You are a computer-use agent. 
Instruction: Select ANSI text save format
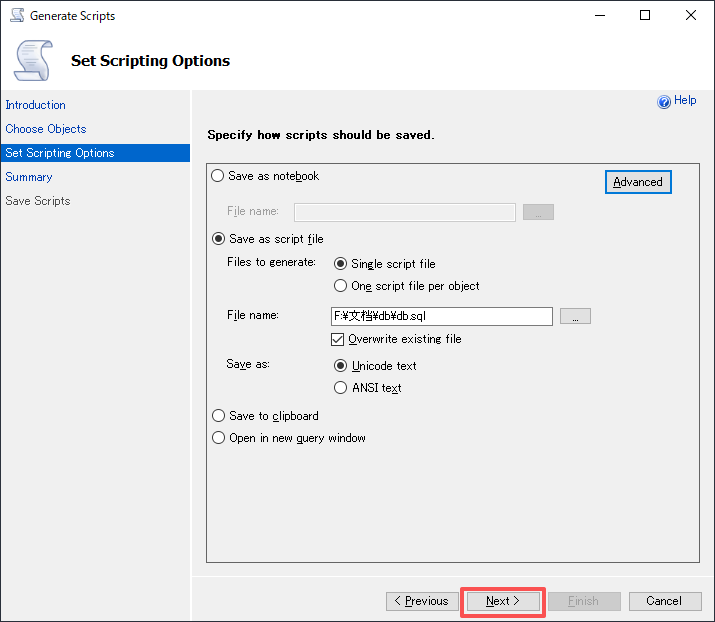coord(341,388)
